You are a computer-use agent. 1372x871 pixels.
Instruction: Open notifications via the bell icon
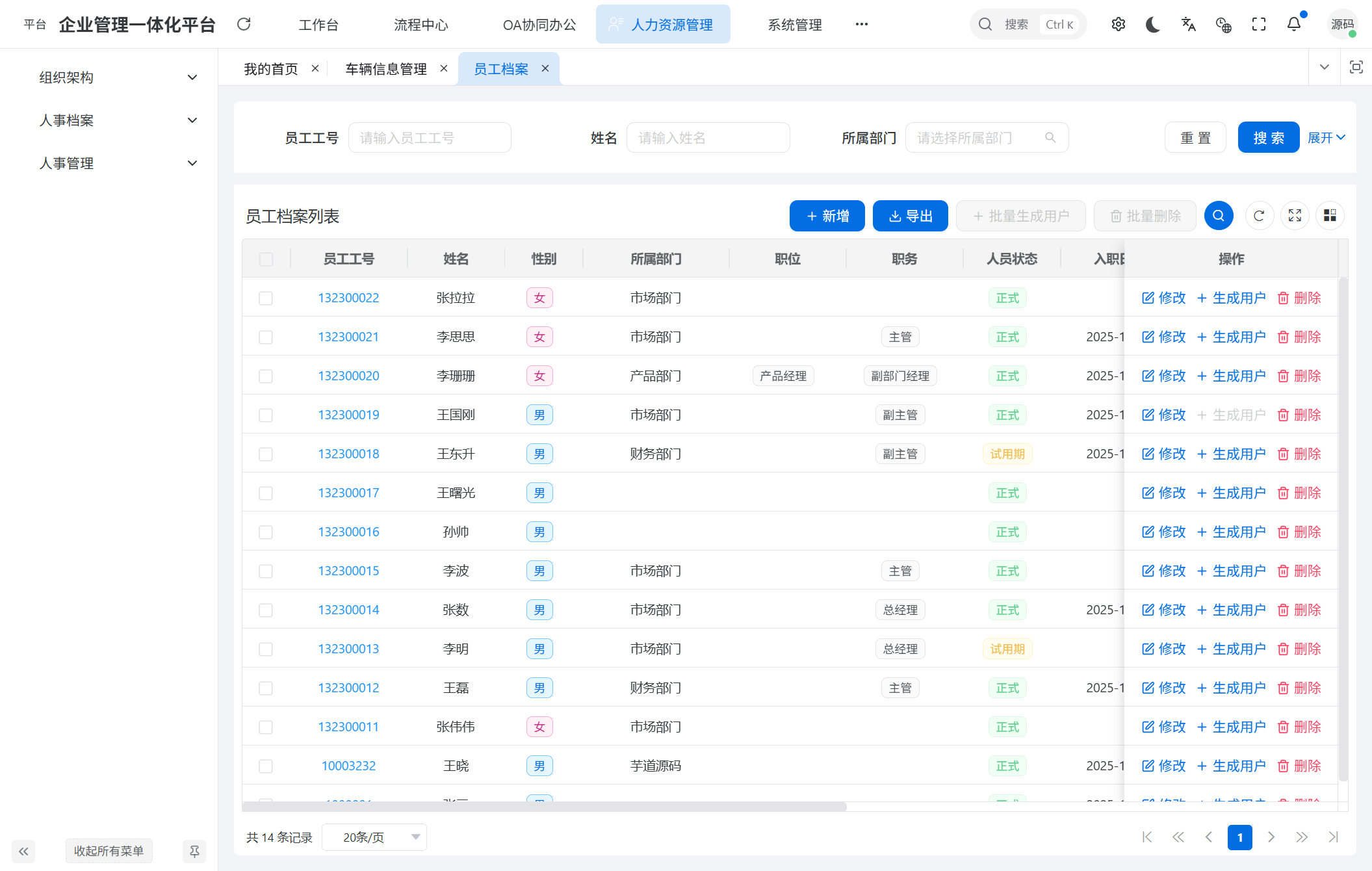(1294, 24)
